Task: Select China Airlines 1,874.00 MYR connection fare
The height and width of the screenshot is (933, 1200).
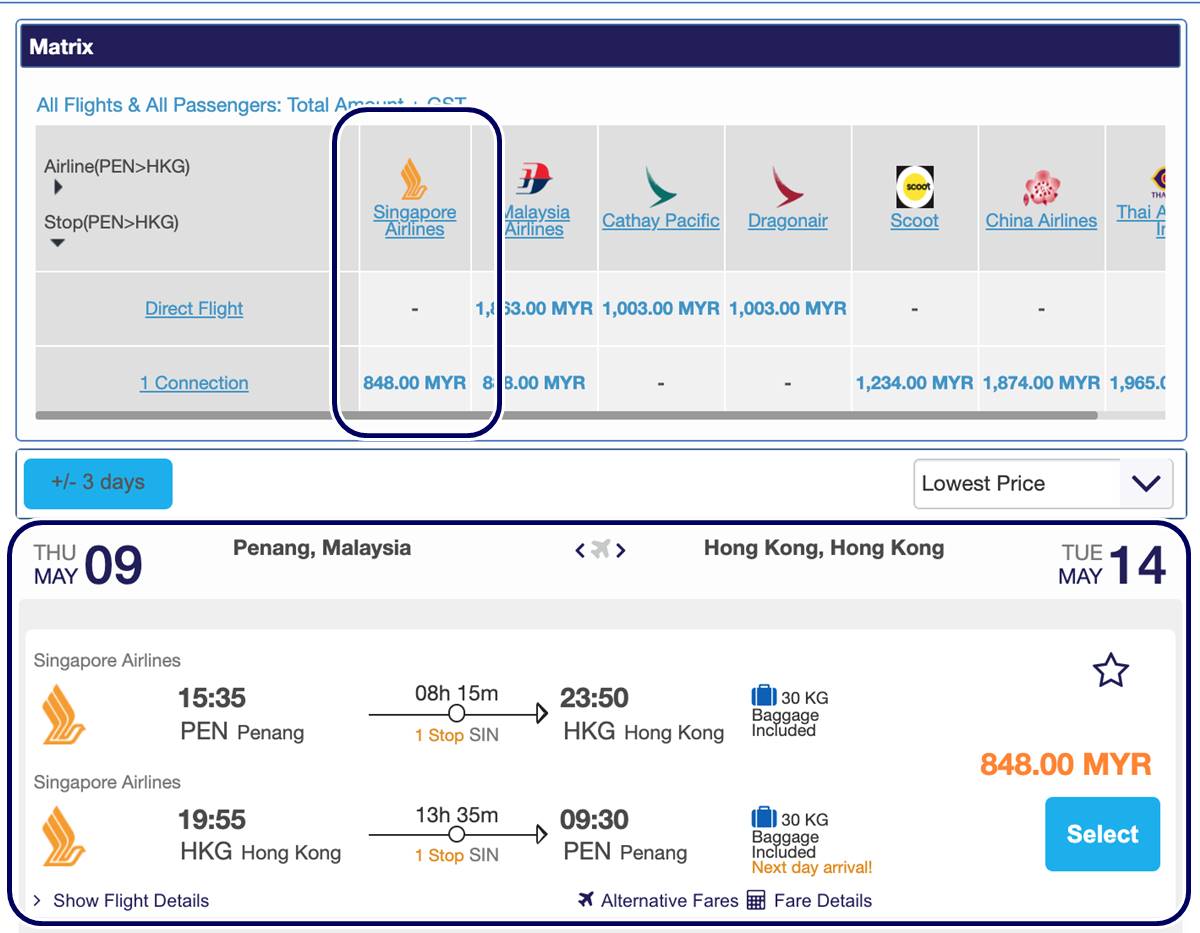Action: point(1041,383)
